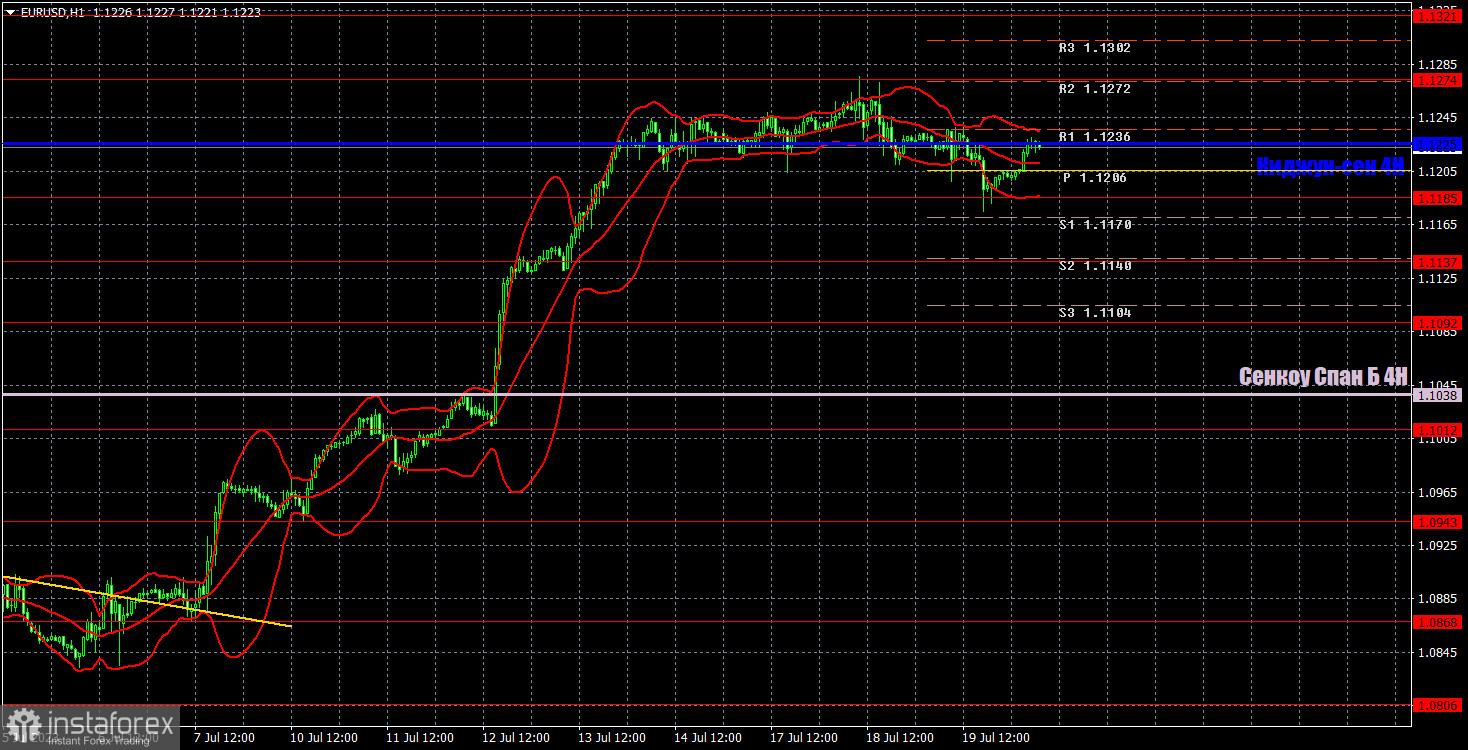
Task: Click the red 1.1274 price level tag
Action: click(1438, 79)
